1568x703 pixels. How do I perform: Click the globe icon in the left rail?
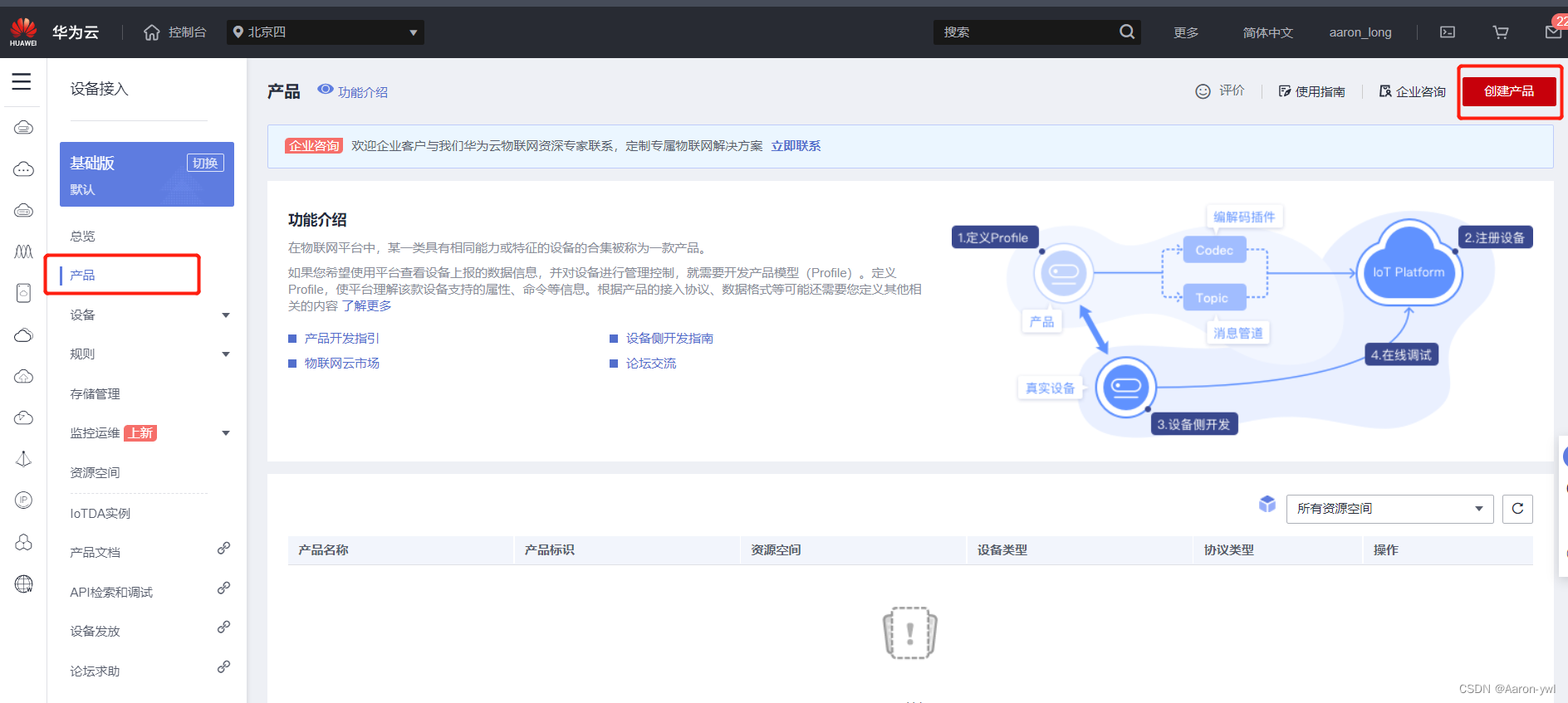(x=24, y=583)
